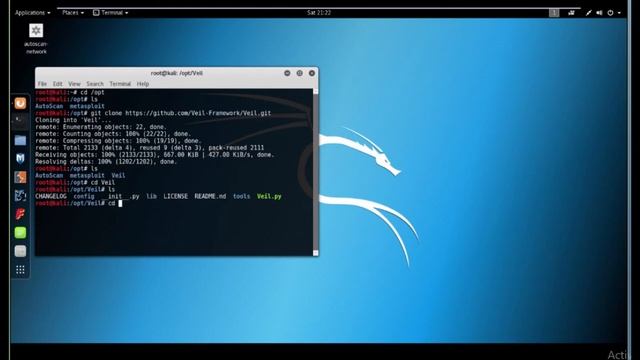Open the Search menu in terminal
This screenshot has height=360, width=640.
pos(95,84)
